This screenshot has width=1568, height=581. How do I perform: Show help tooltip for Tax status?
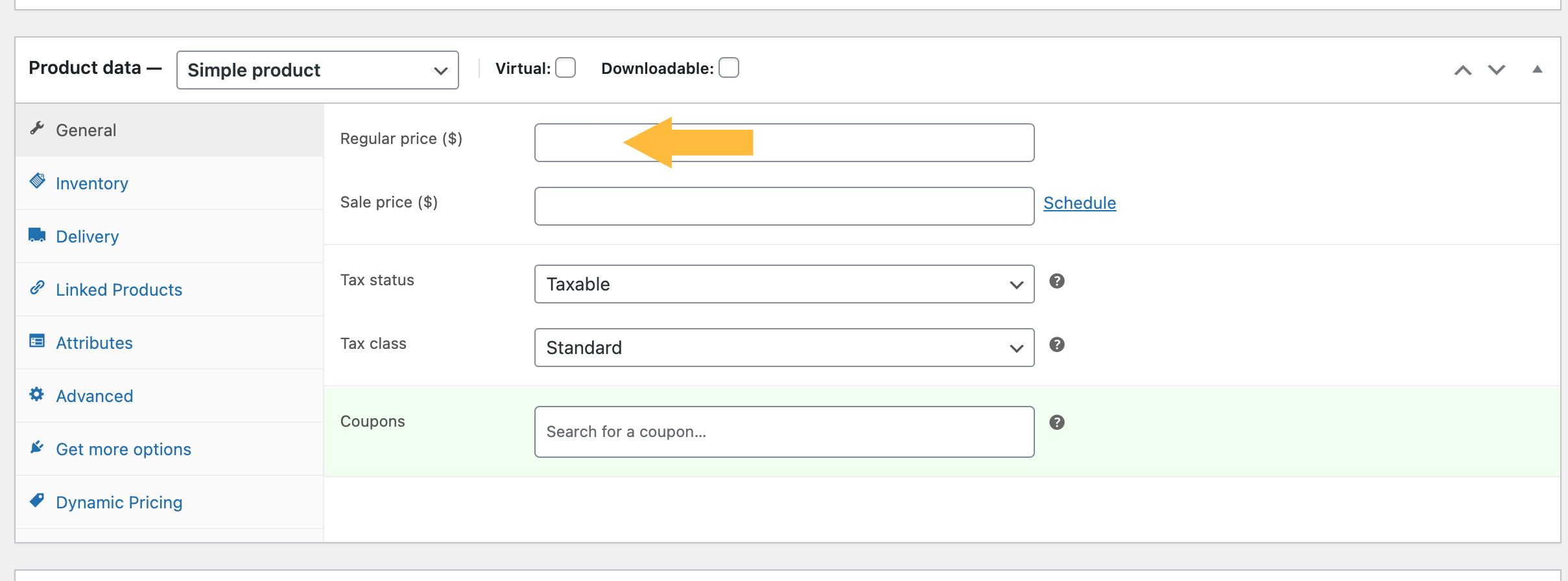[x=1056, y=281]
